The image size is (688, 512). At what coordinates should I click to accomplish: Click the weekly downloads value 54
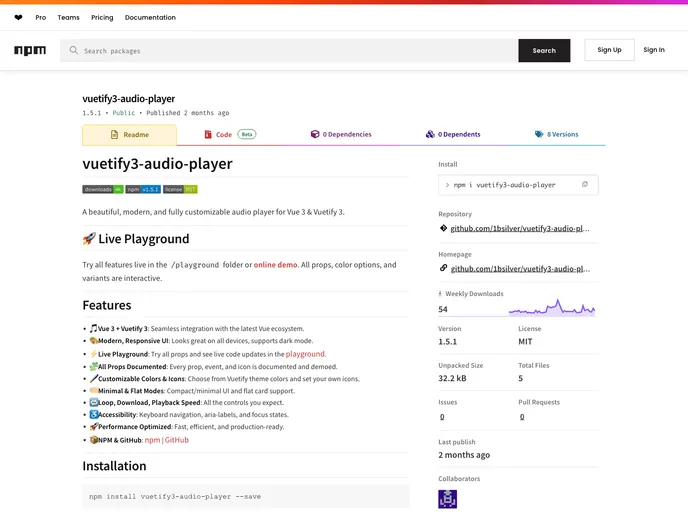click(x=443, y=309)
